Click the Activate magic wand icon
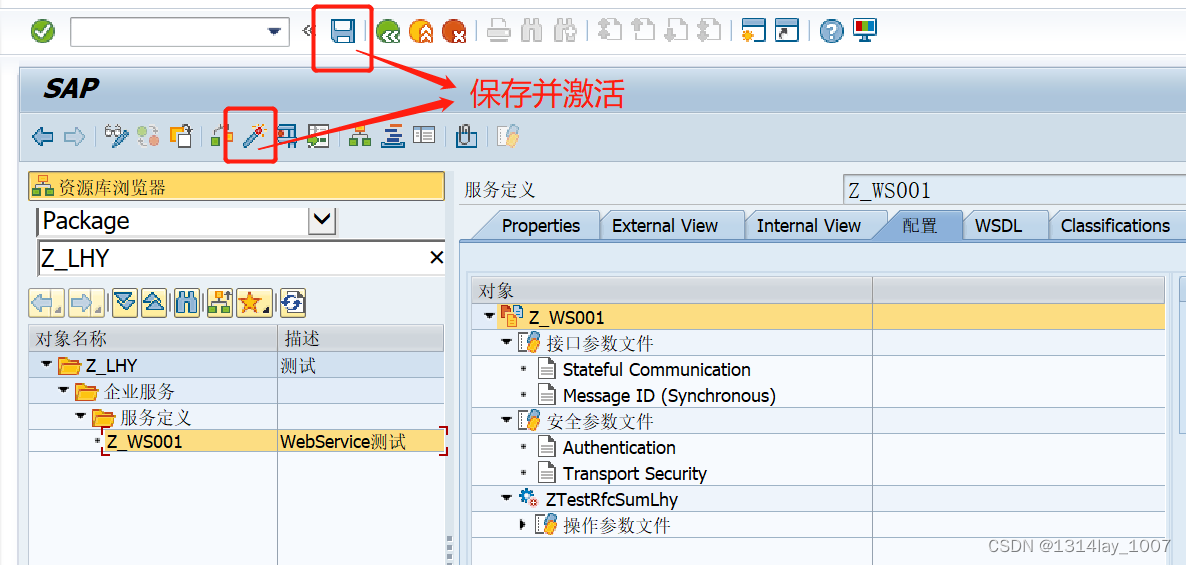 [254, 136]
